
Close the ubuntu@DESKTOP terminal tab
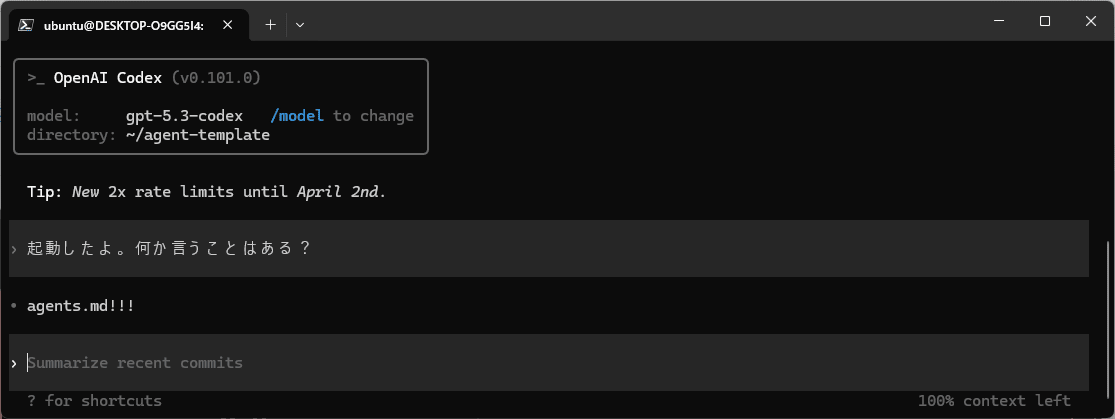(232, 25)
